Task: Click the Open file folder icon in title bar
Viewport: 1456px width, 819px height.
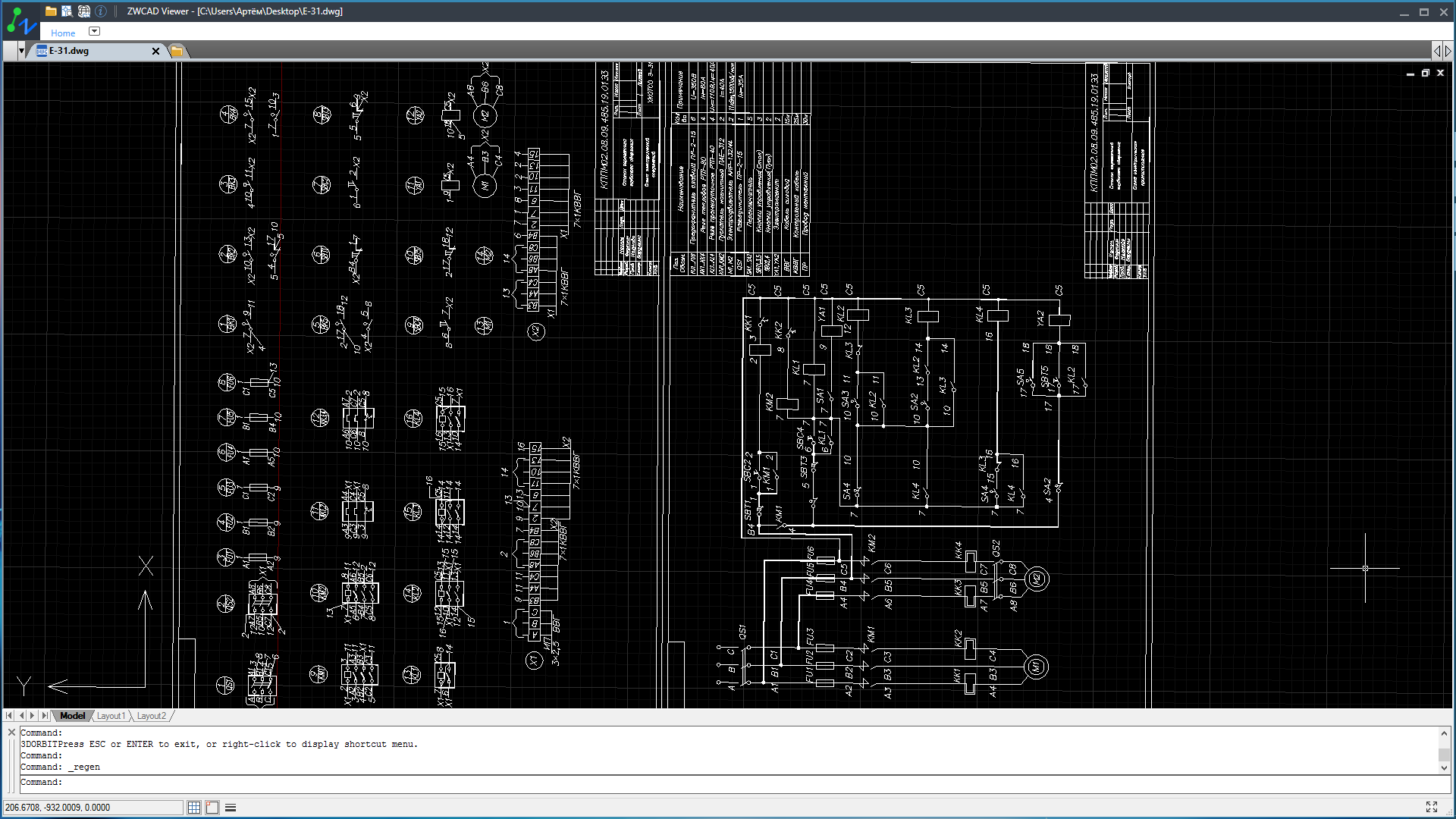Action: coord(51,11)
